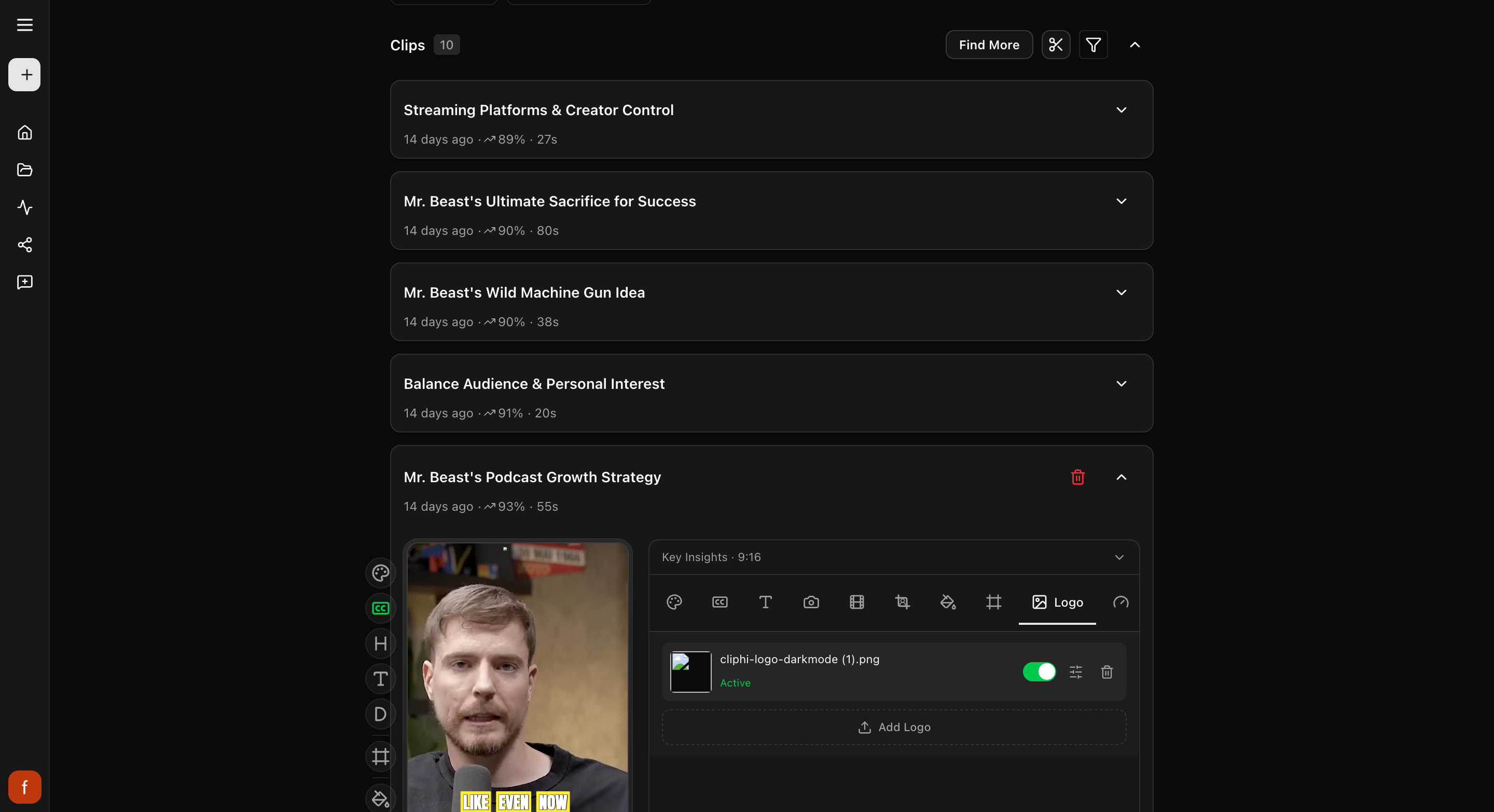Open logo settings sliders for cliphi-logo-darkmode
Screen dimensions: 1494x812
pyautogui.click(x=1075, y=671)
